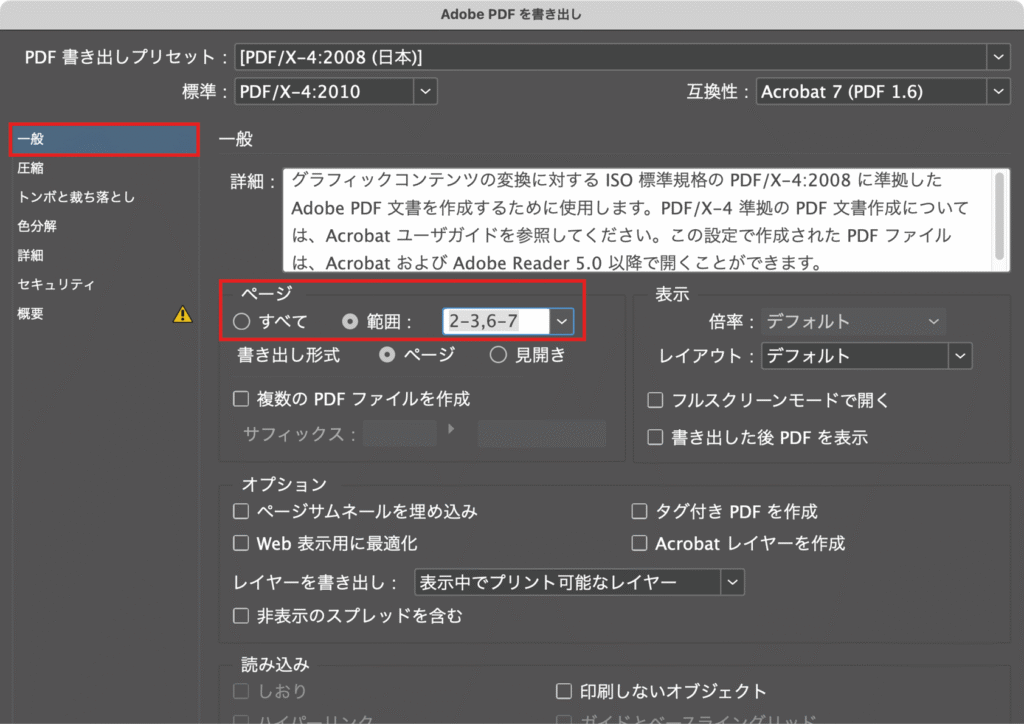Choose 見開き as the export format

pyautogui.click(x=498, y=354)
